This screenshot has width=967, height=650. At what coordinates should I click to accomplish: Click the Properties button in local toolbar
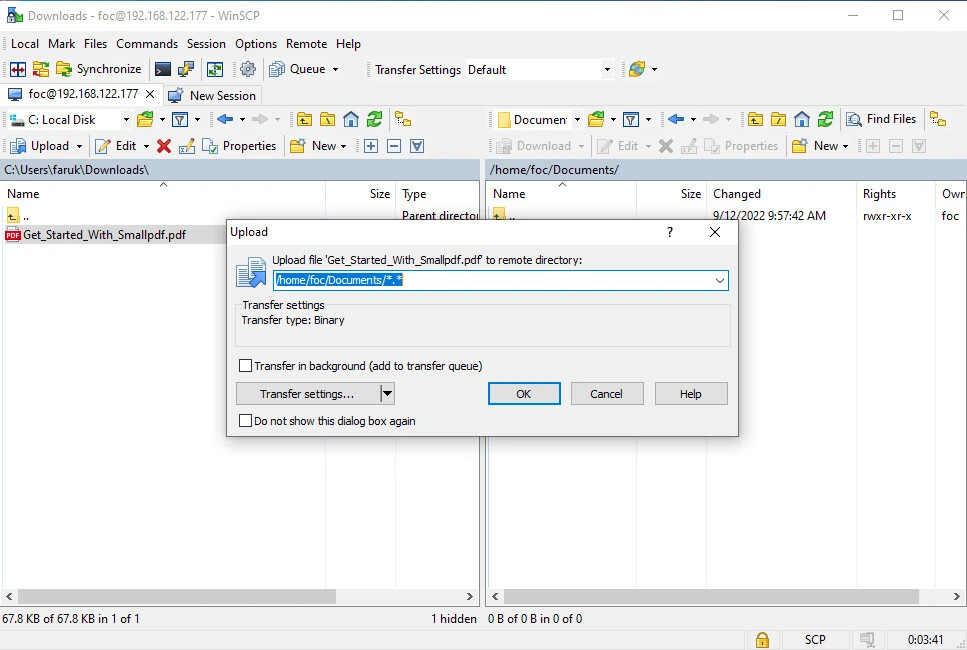tap(239, 146)
